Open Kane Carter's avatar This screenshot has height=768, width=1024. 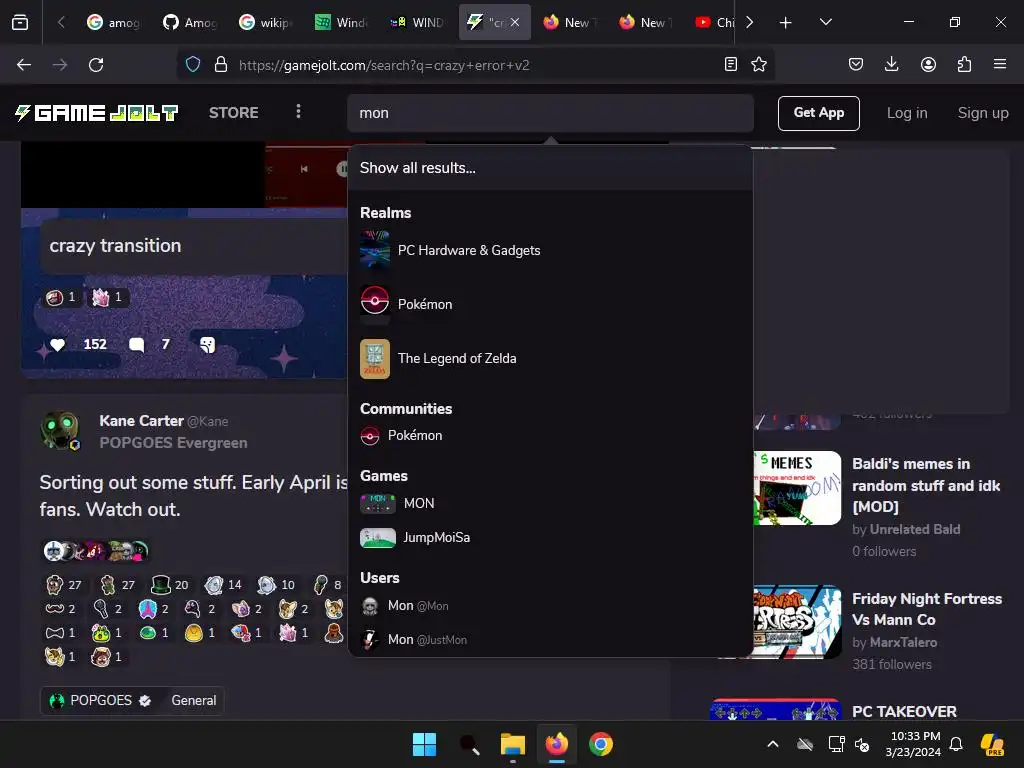(x=60, y=431)
